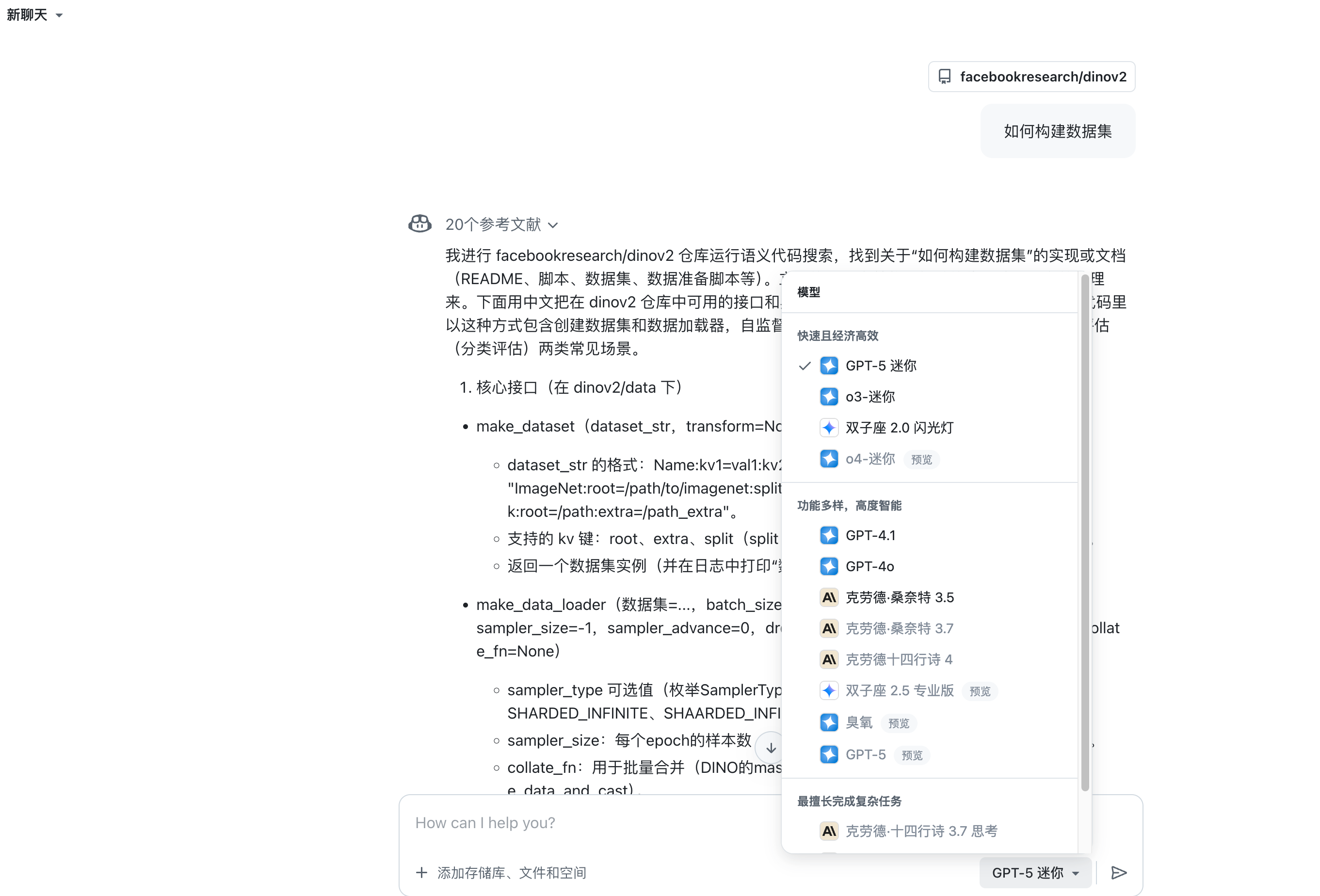1320x896 pixels.
Task: Click the robot assistant avatar icon
Action: 420,224
